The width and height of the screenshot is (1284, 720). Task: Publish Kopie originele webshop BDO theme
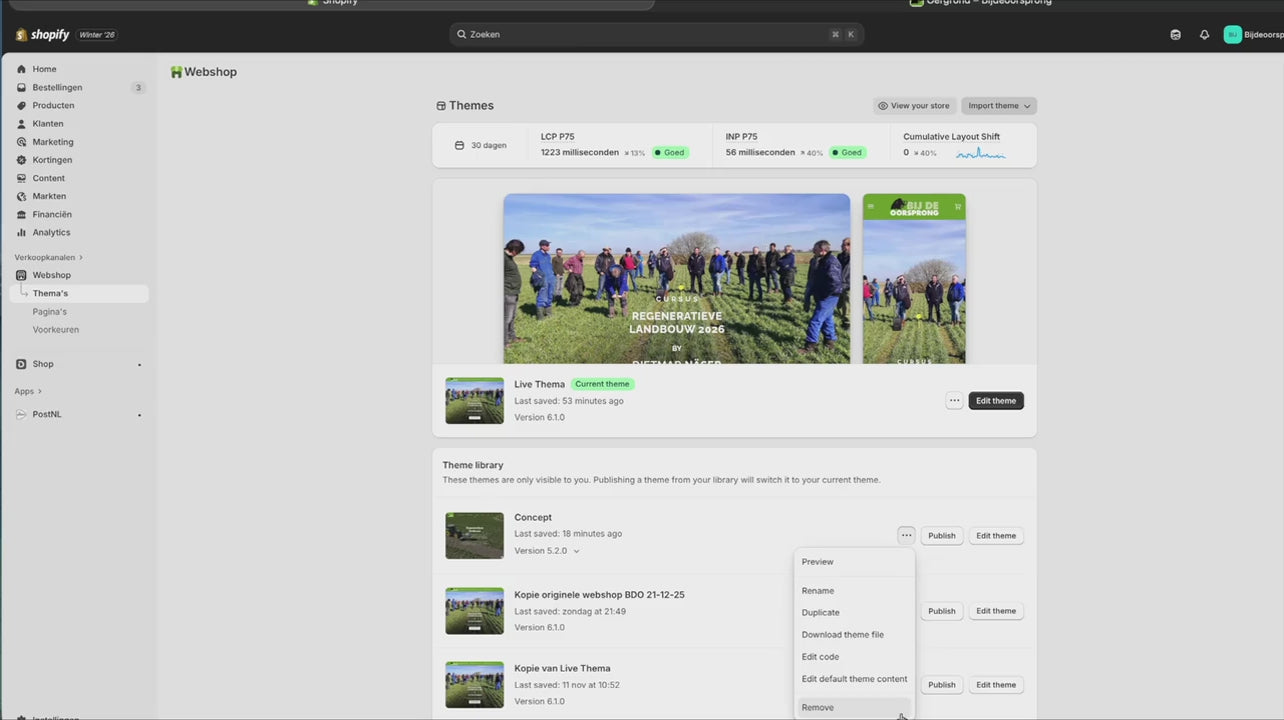pyautogui.click(x=942, y=611)
